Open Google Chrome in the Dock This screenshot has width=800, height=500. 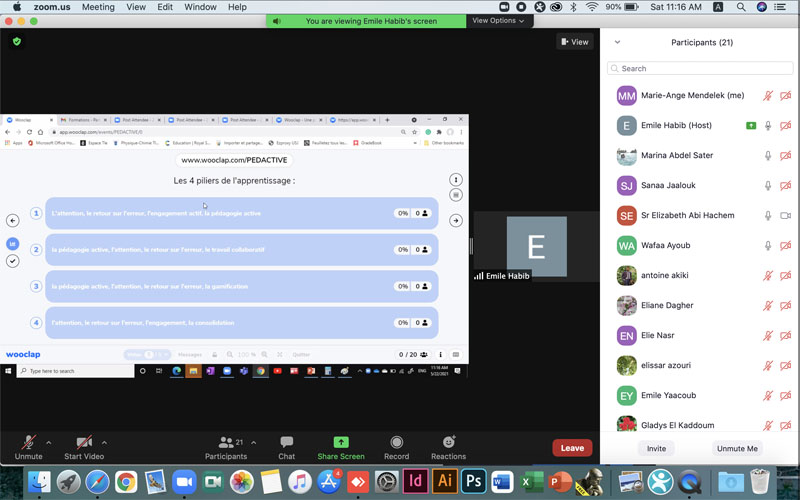coord(126,481)
